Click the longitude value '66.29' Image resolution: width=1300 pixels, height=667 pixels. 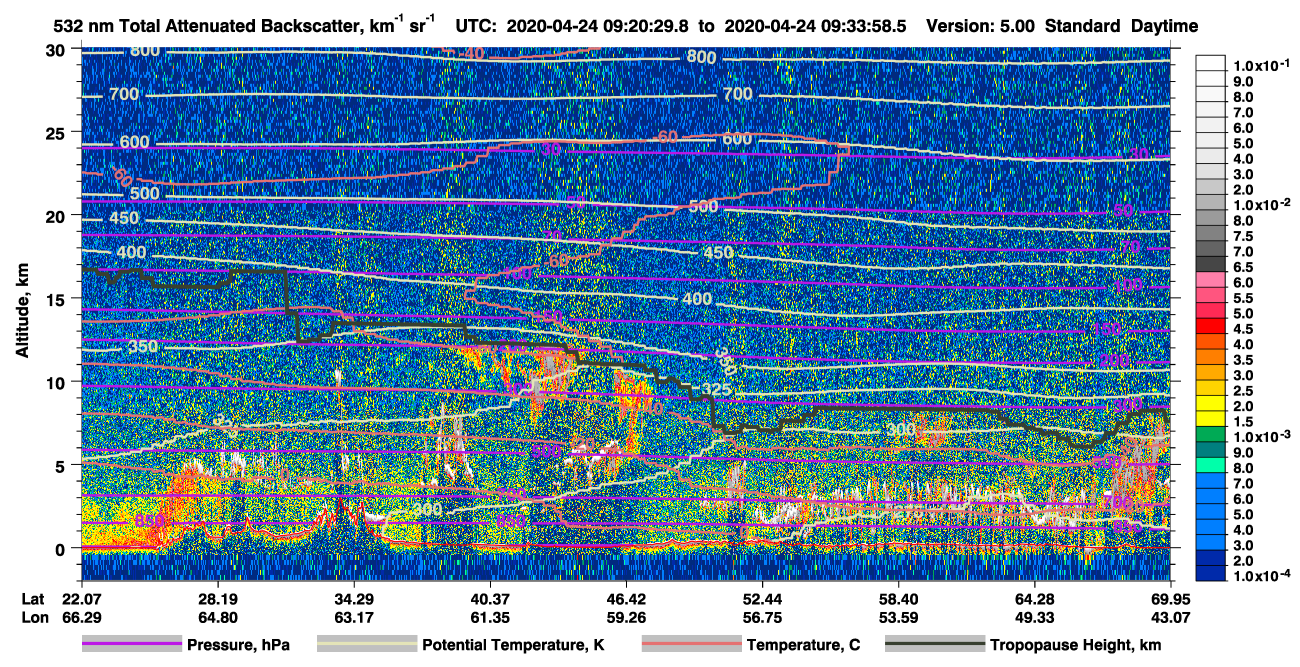[x=81, y=617]
